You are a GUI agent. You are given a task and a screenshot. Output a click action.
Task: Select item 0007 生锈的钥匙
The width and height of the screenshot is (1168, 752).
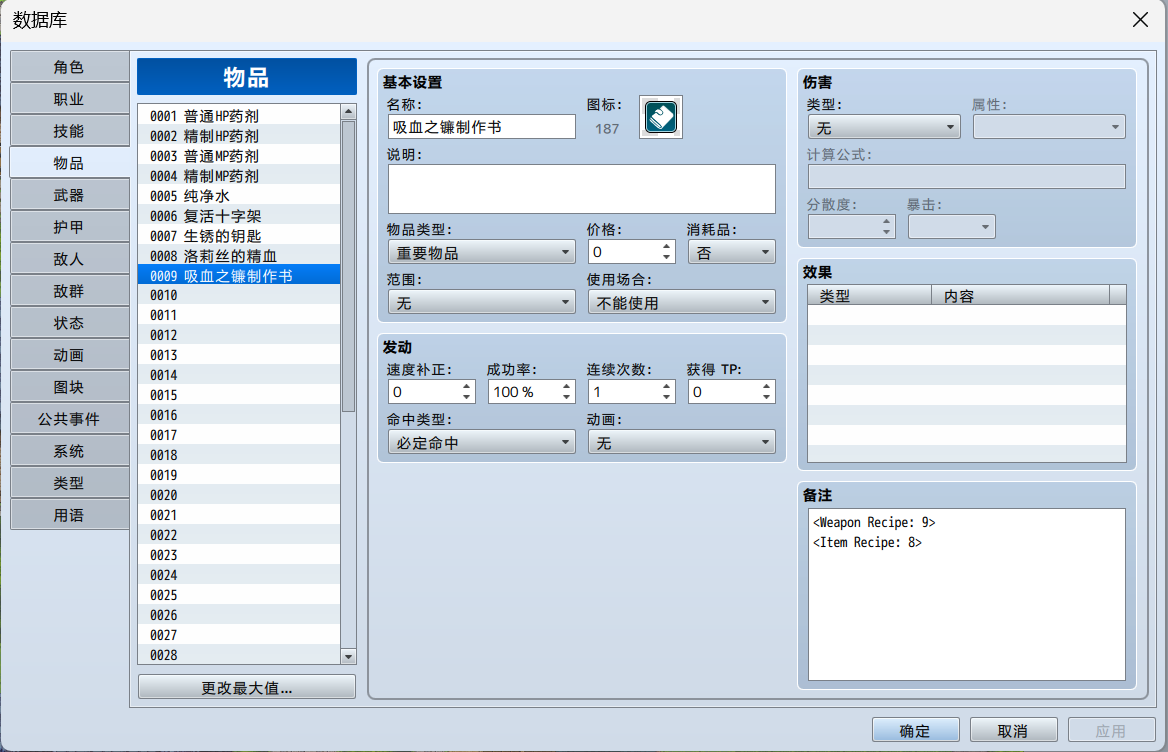click(239, 236)
